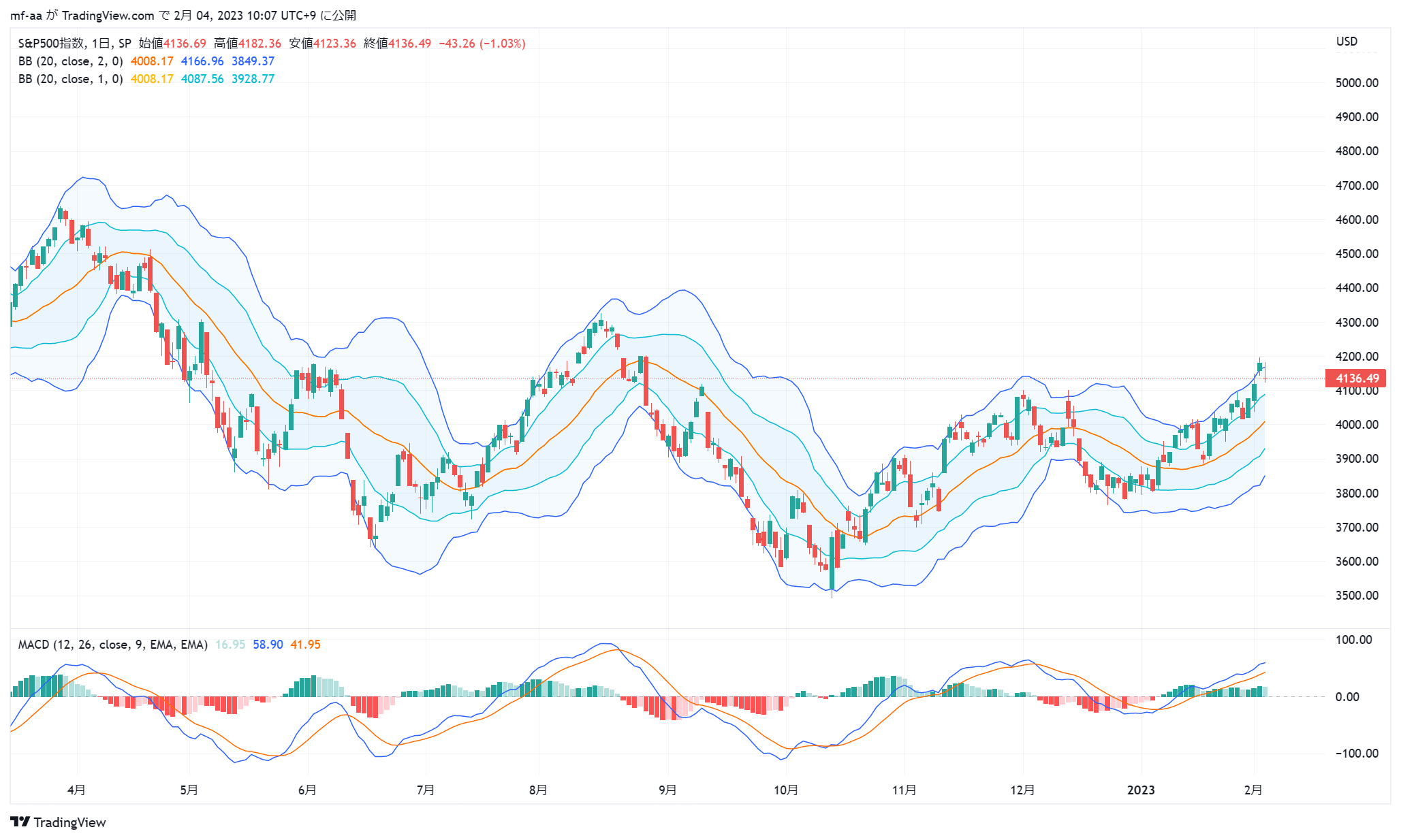Click the 5000.00 price axis label
Image resolution: width=1401 pixels, height=840 pixels.
(1357, 83)
